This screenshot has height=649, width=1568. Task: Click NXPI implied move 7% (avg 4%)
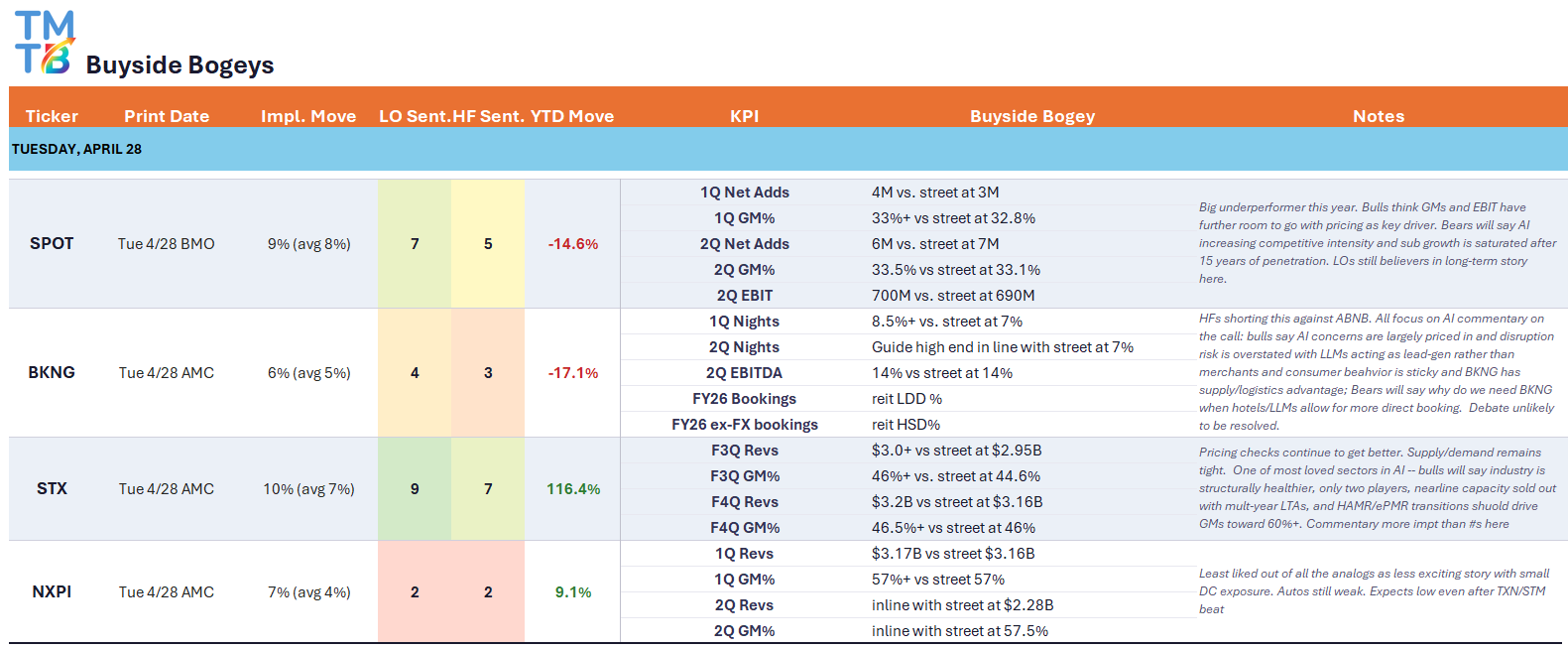tap(308, 591)
